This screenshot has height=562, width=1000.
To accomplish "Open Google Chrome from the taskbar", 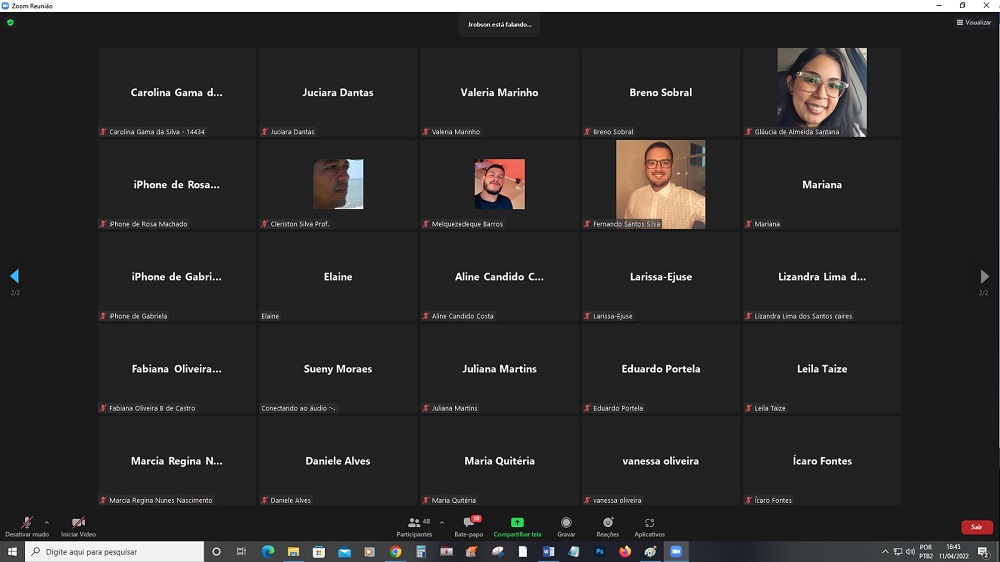I will tap(395, 551).
